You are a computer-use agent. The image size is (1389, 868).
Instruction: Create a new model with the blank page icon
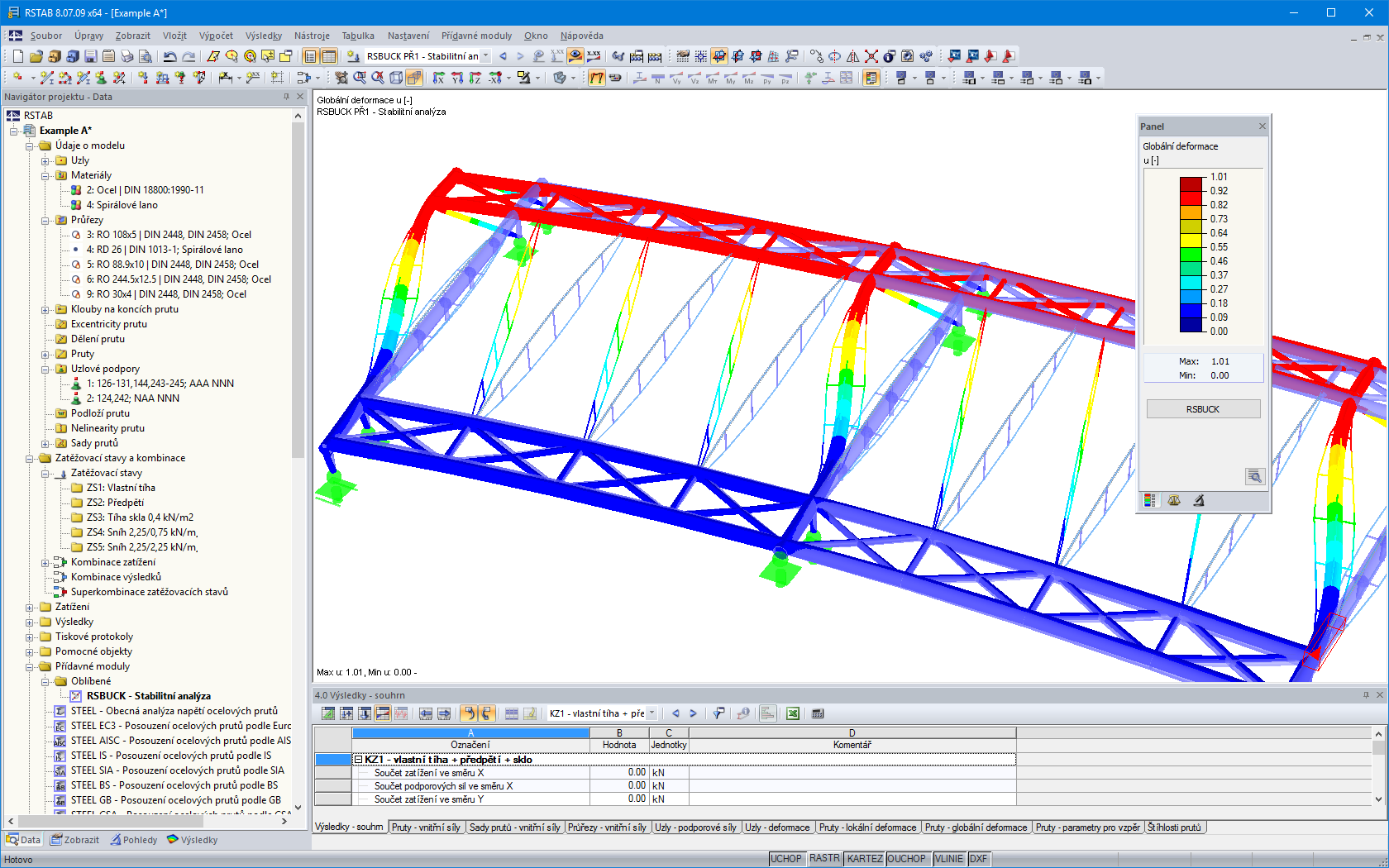17,56
